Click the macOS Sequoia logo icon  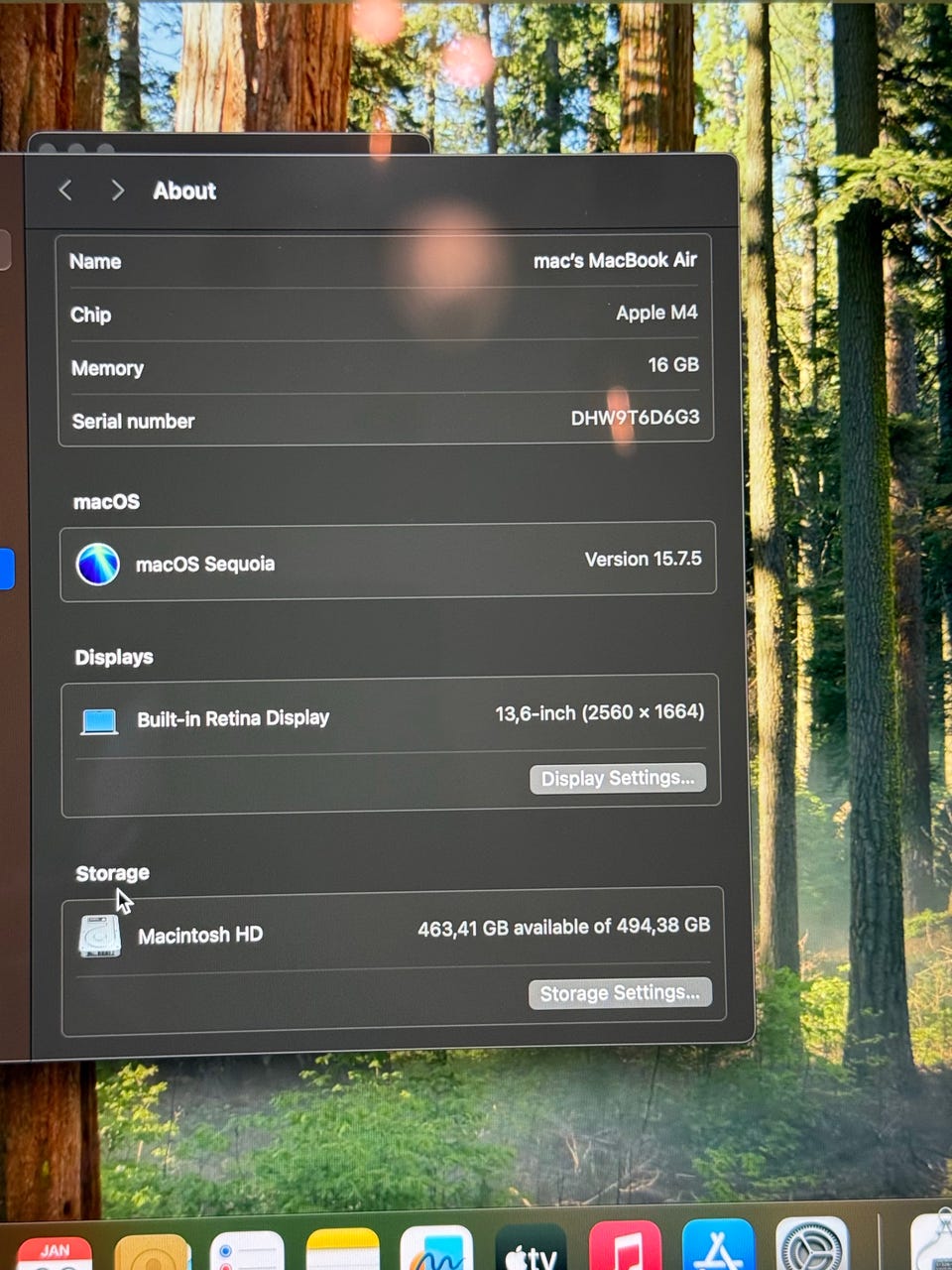point(98,565)
